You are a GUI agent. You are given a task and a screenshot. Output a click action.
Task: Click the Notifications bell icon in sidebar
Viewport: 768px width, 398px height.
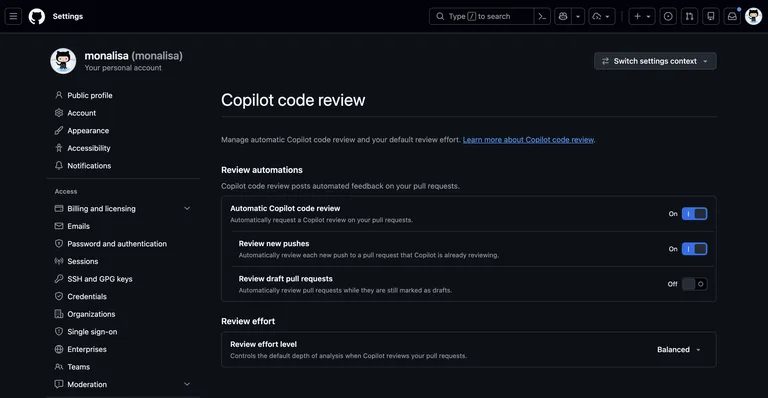tap(59, 165)
